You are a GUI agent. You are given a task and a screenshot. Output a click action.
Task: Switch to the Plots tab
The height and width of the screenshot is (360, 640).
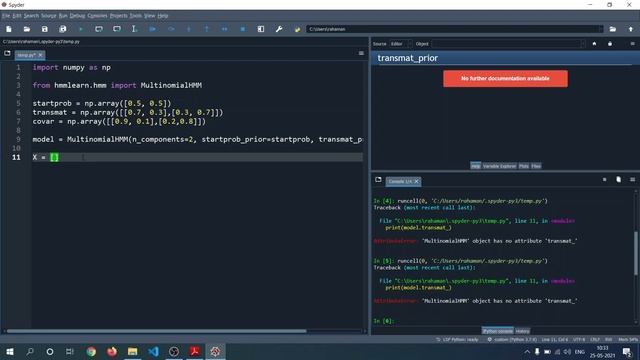pyautogui.click(x=524, y=166)
